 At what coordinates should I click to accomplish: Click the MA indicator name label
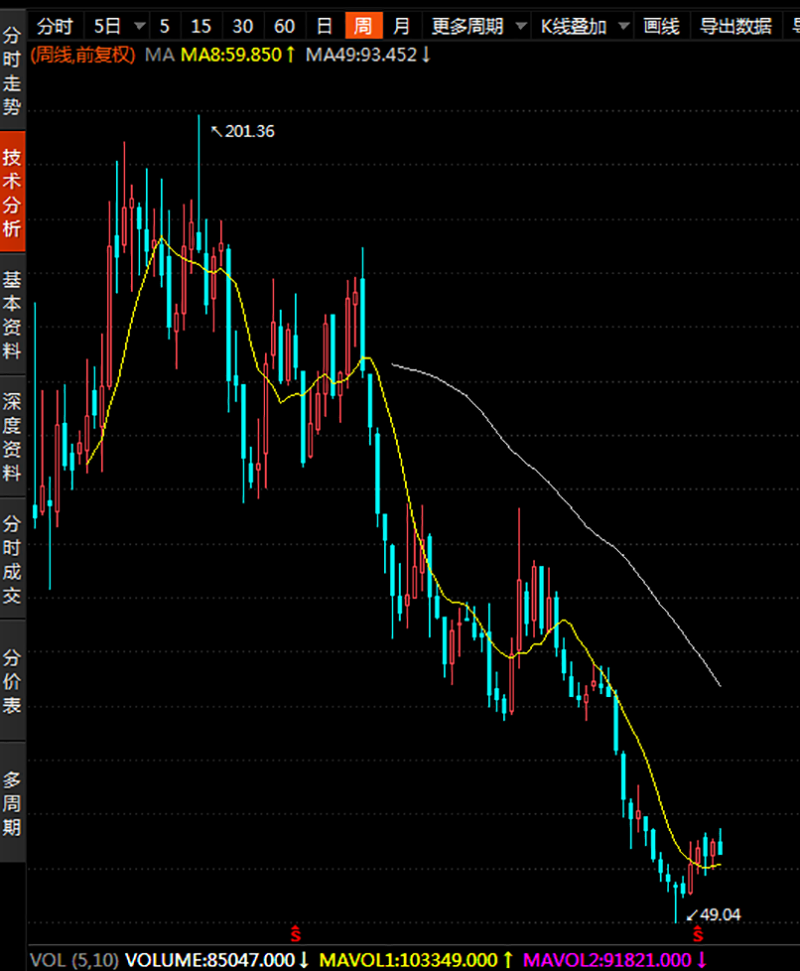tap(159, 55)
